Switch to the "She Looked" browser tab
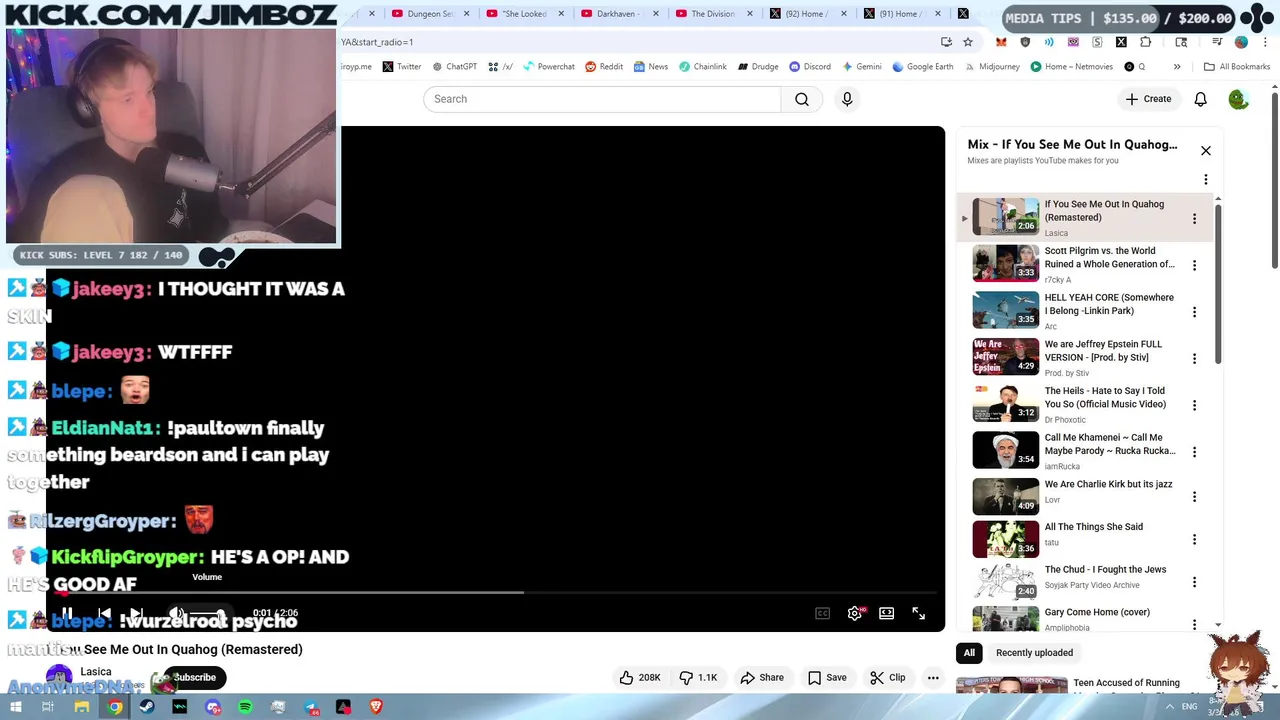The width and height of the screenshot is (1280, 720). 526,14
